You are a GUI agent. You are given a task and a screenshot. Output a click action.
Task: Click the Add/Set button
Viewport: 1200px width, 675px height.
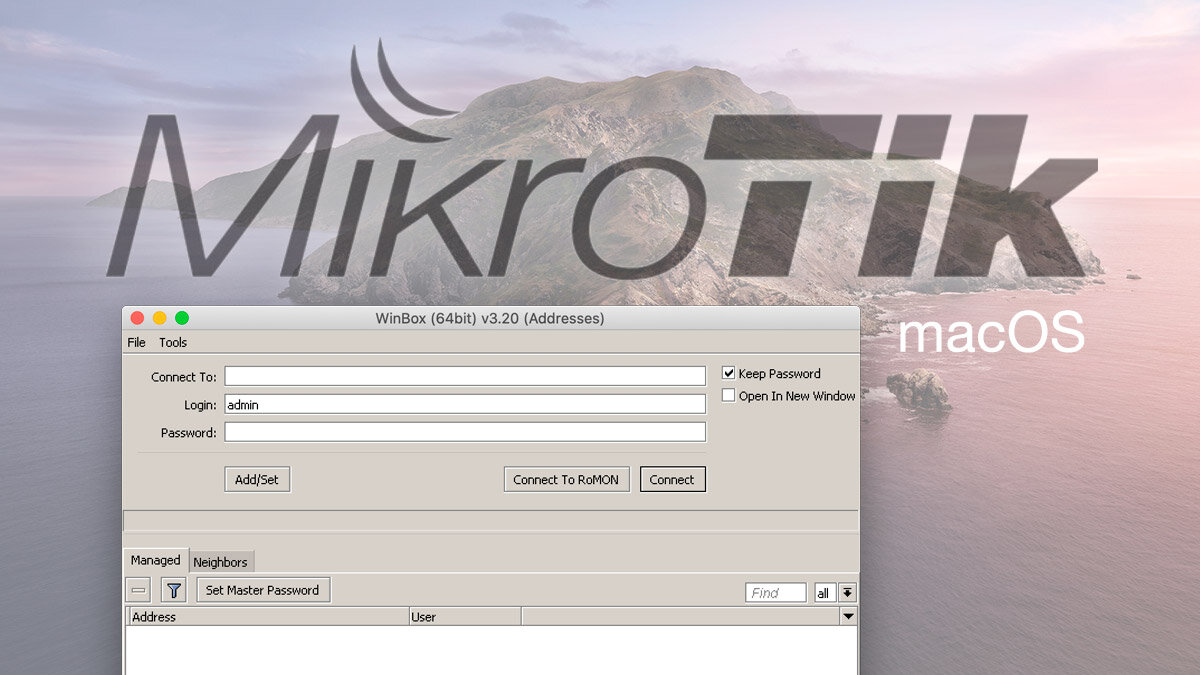[x=257, y=480]
